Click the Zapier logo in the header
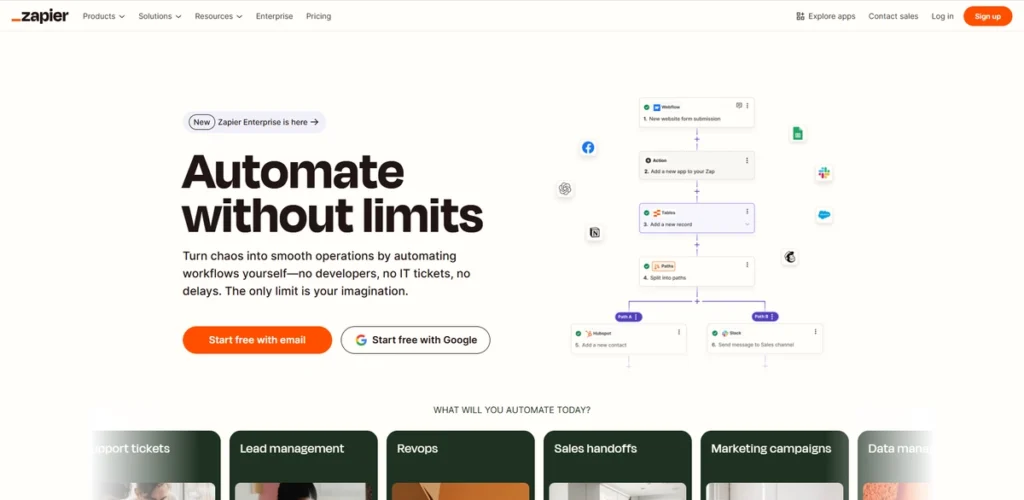 (x=40, y=16)
